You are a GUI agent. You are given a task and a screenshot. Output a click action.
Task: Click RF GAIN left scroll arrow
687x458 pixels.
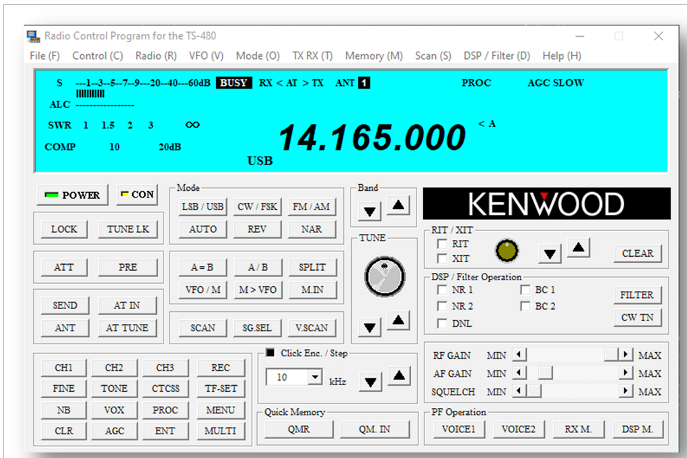(x=520, y=354)
